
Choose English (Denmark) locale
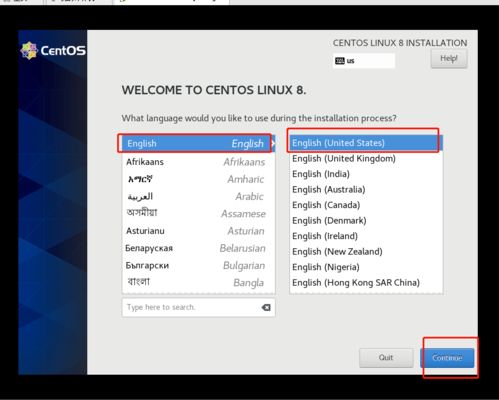tap(366, 220)
